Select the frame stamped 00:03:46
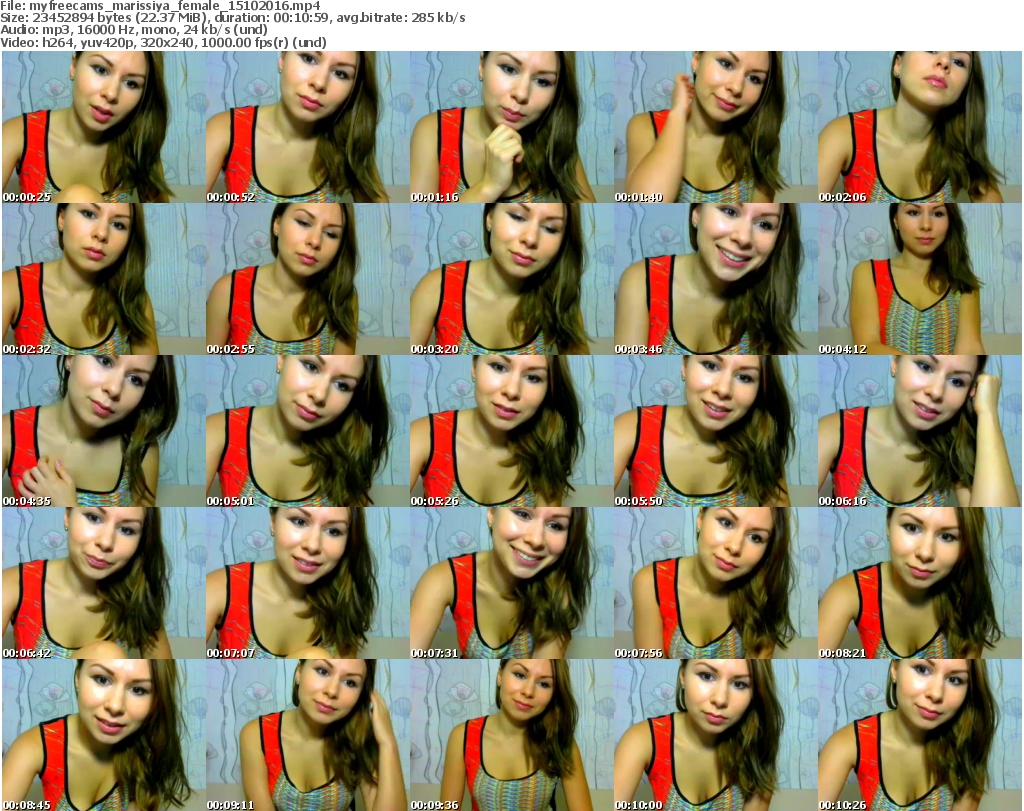Screen dimensions: 1024x811 tap(716, 279)
